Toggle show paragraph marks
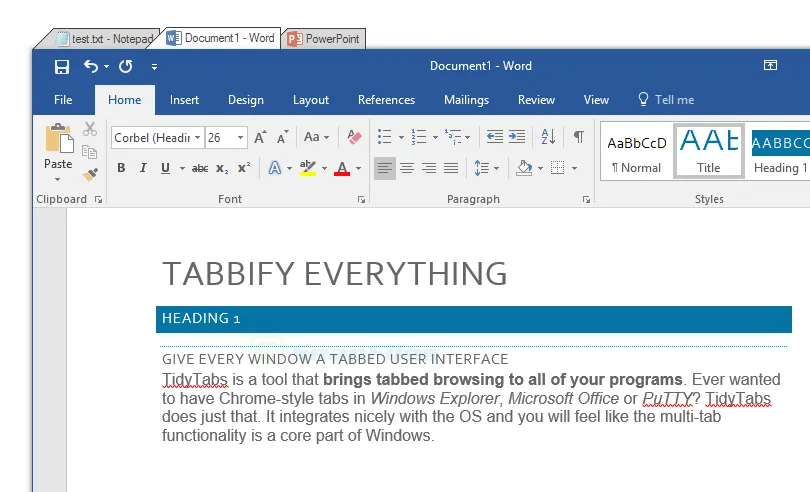This screenshot has height=492, width=810. (x=579, y=137)
